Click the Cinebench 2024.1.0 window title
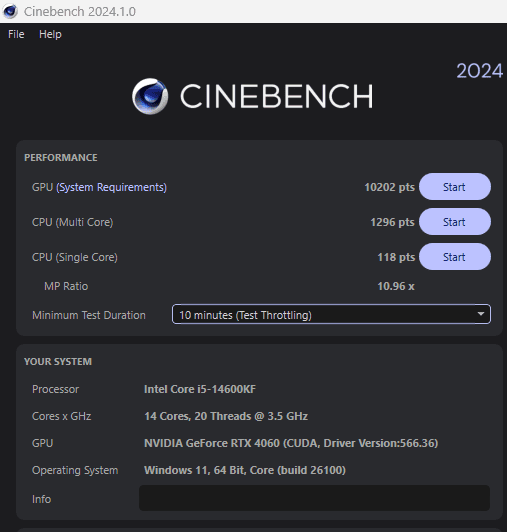 pyautogui.click(x=80, y=12)
